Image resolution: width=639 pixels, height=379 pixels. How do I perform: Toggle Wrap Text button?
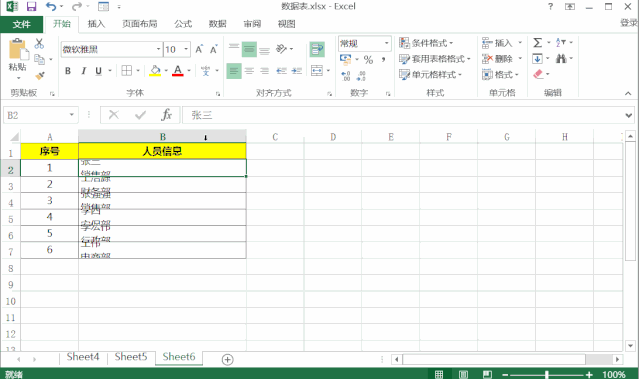click(317, 50)
